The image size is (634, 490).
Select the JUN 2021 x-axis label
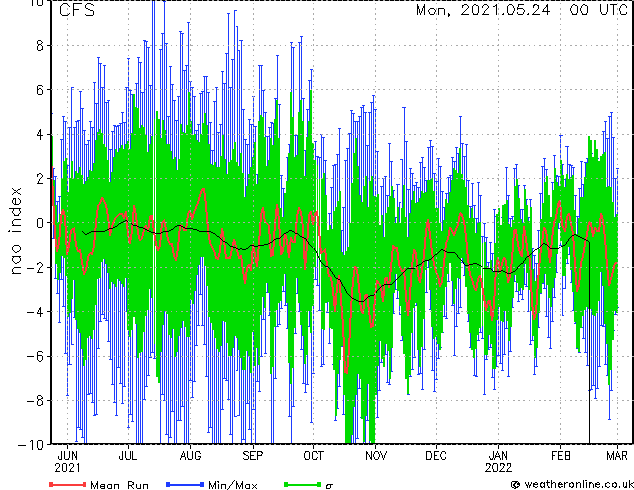pos(68,462)
